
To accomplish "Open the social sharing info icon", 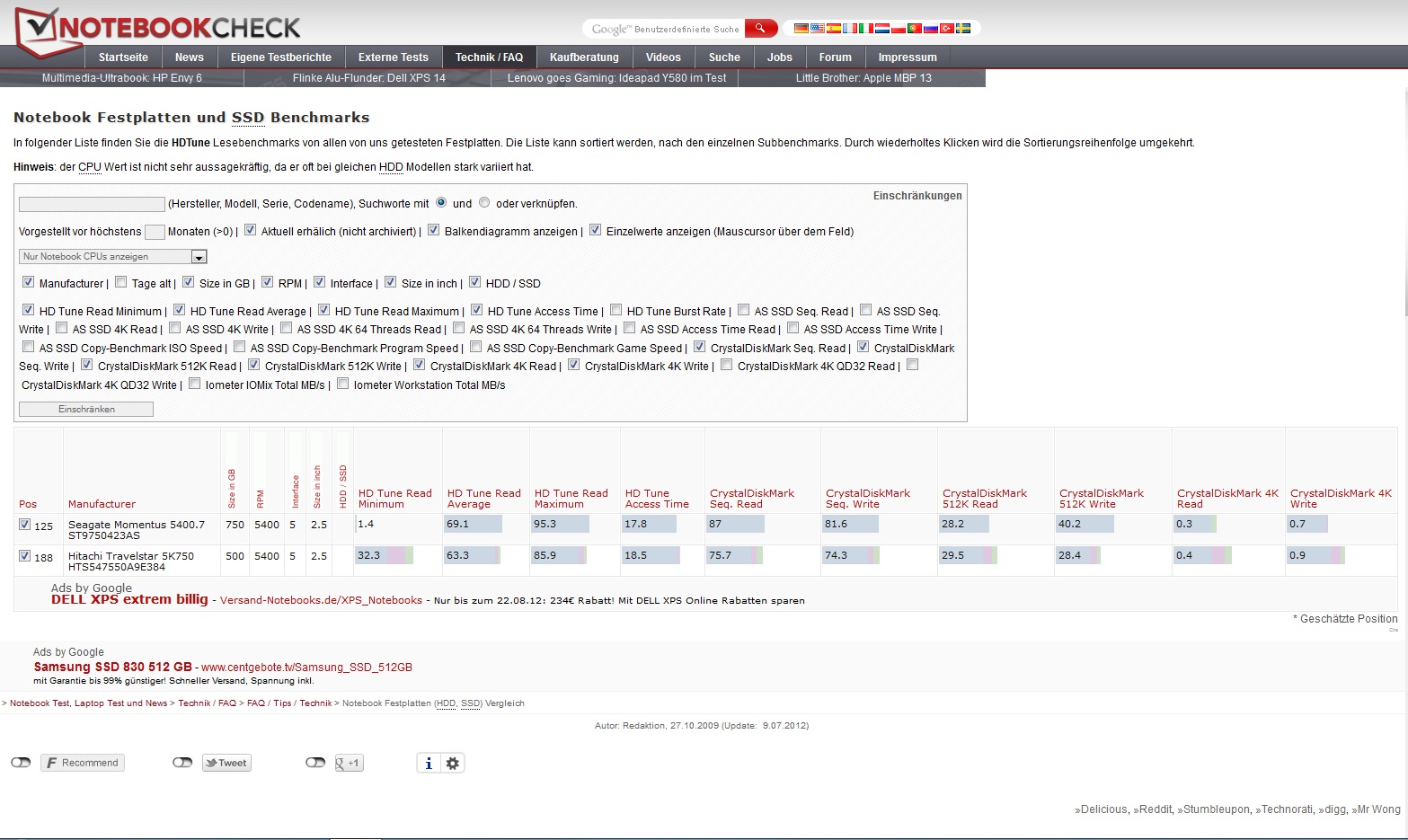I will coord(429,763).
